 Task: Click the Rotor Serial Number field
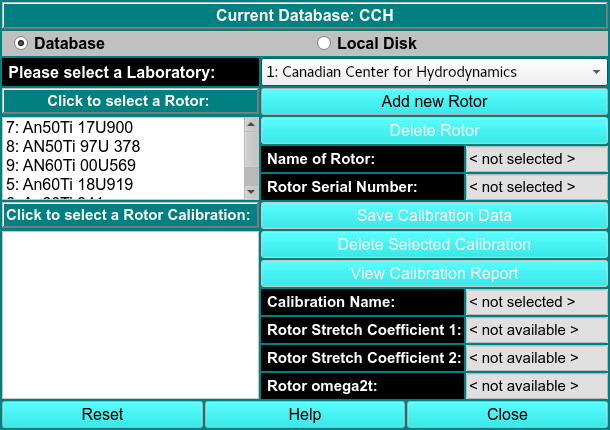[x=536, y=187]
